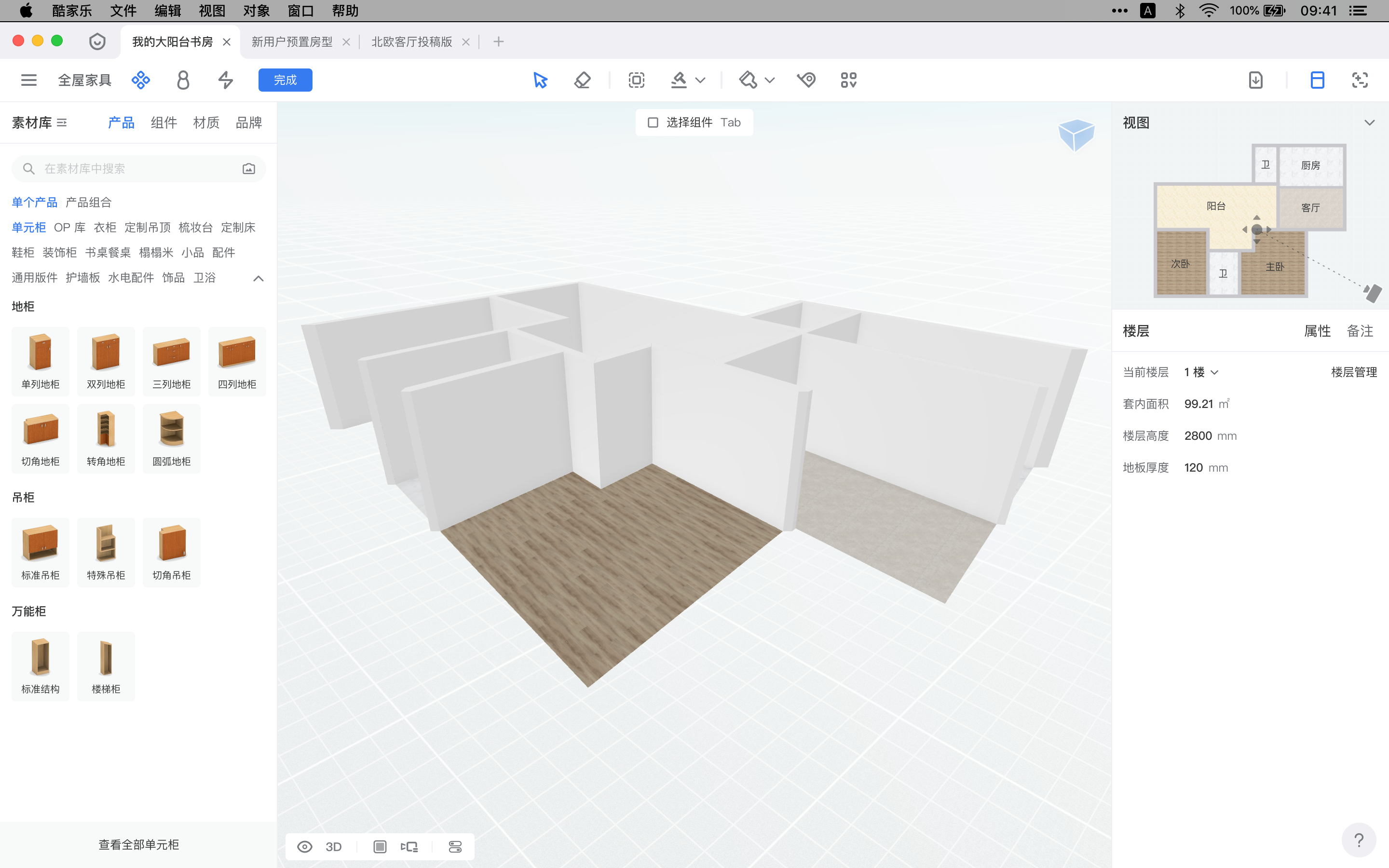Click the 地板厚度 120 value
The image size is (1389, 868).
pyautogui.click(x=1193, y=467)
